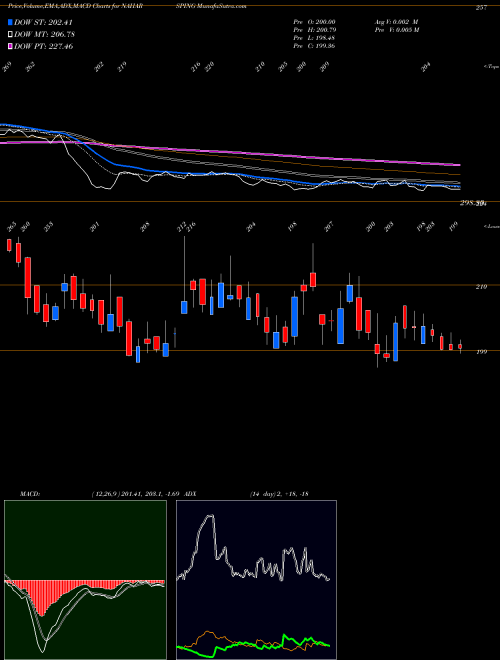This screenshot has height=660, width=500.
Task: Click the first red candlestick labeled 263
Action: [9, 245]
